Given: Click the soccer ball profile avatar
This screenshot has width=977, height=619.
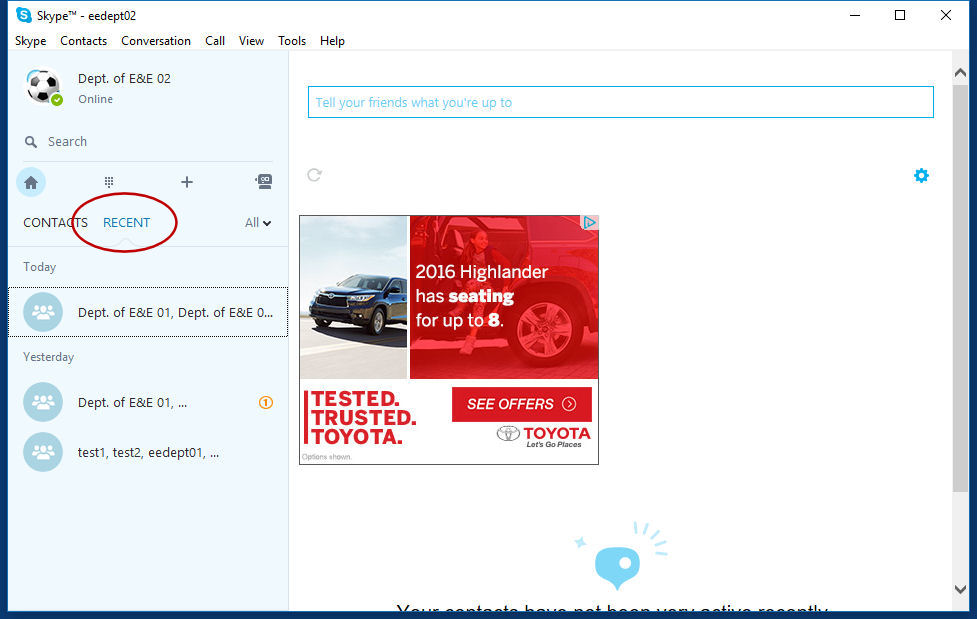Looking at the screenshot, I should click(x=43, y=87).
